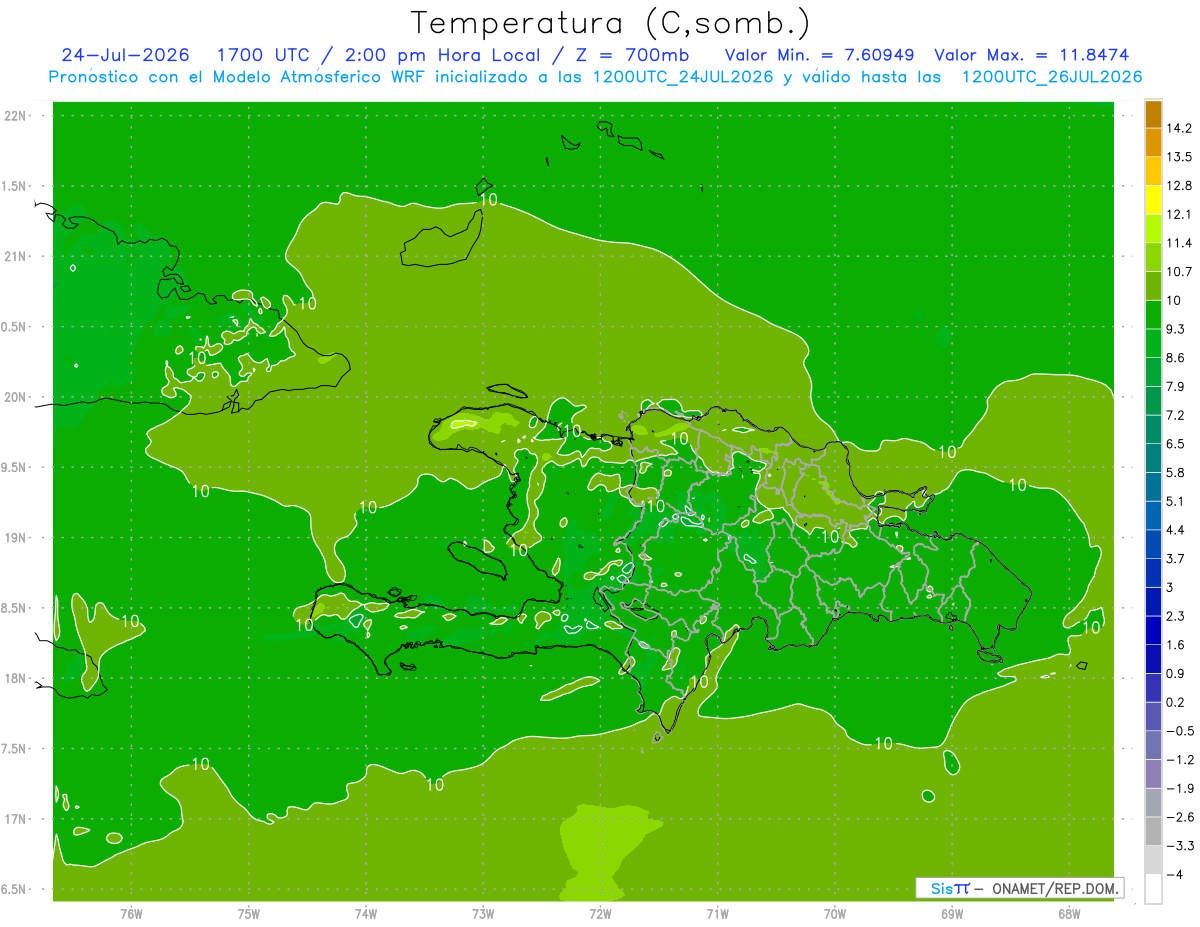Click the "-0.5" color scale value
Screen dimensions: 1200x927
(1179, 731)
